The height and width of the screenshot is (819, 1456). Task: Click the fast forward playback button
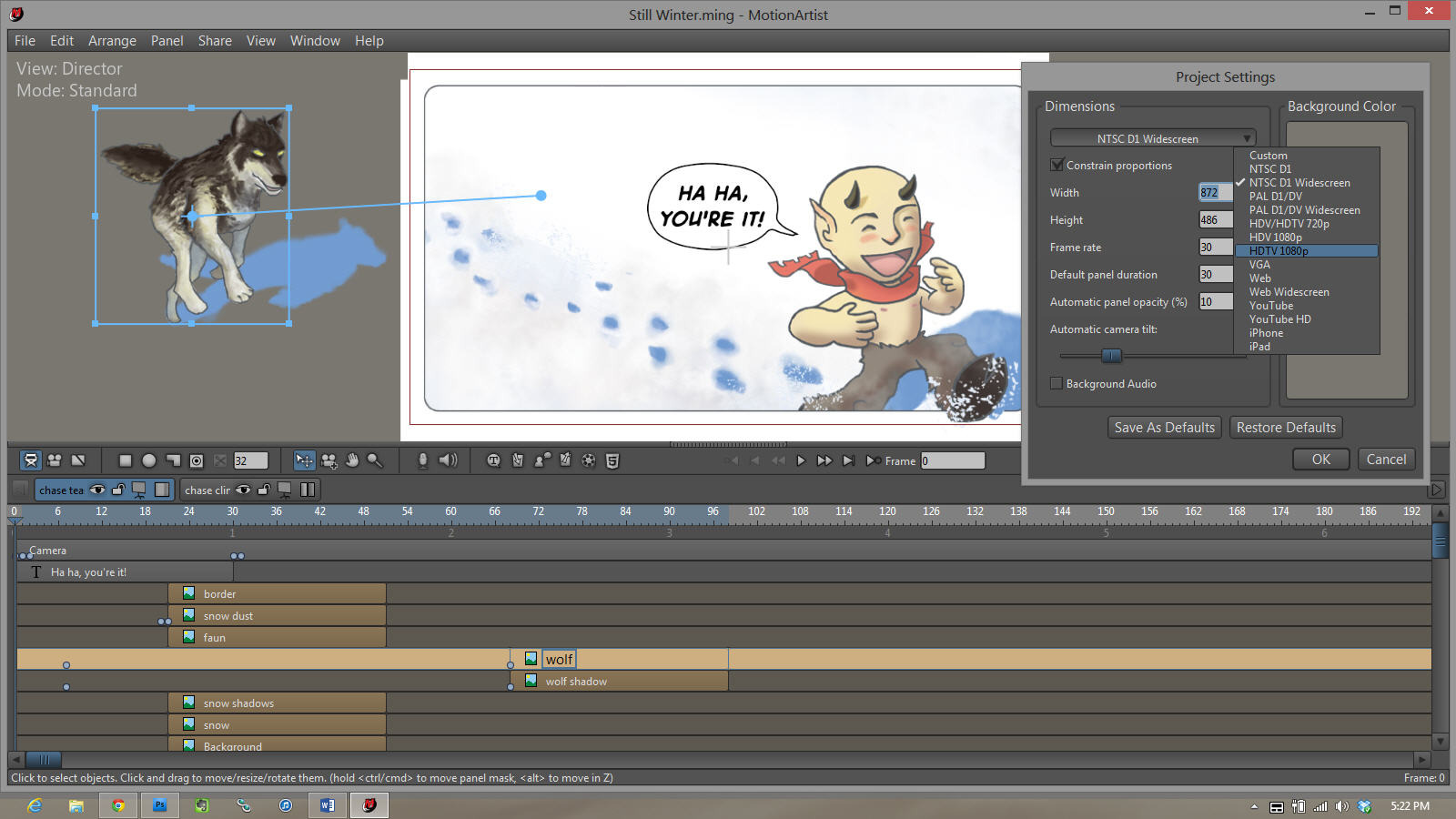tap(824, 460)
